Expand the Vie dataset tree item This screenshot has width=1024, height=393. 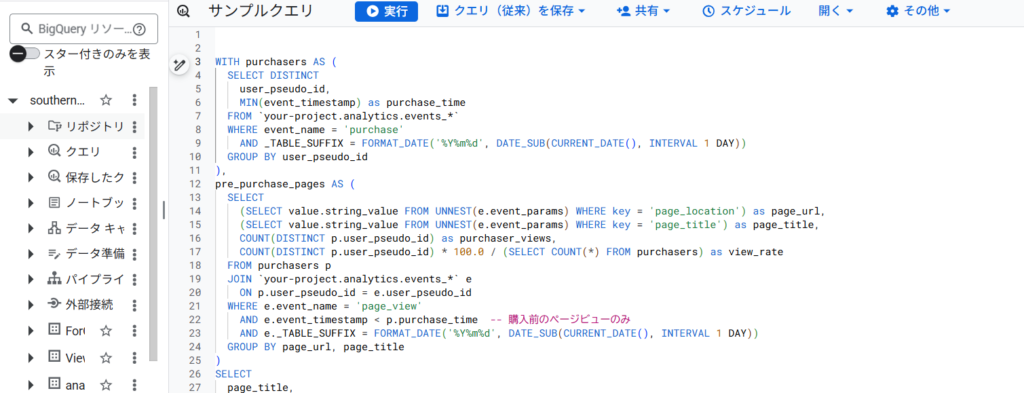[x=30, y=358]
